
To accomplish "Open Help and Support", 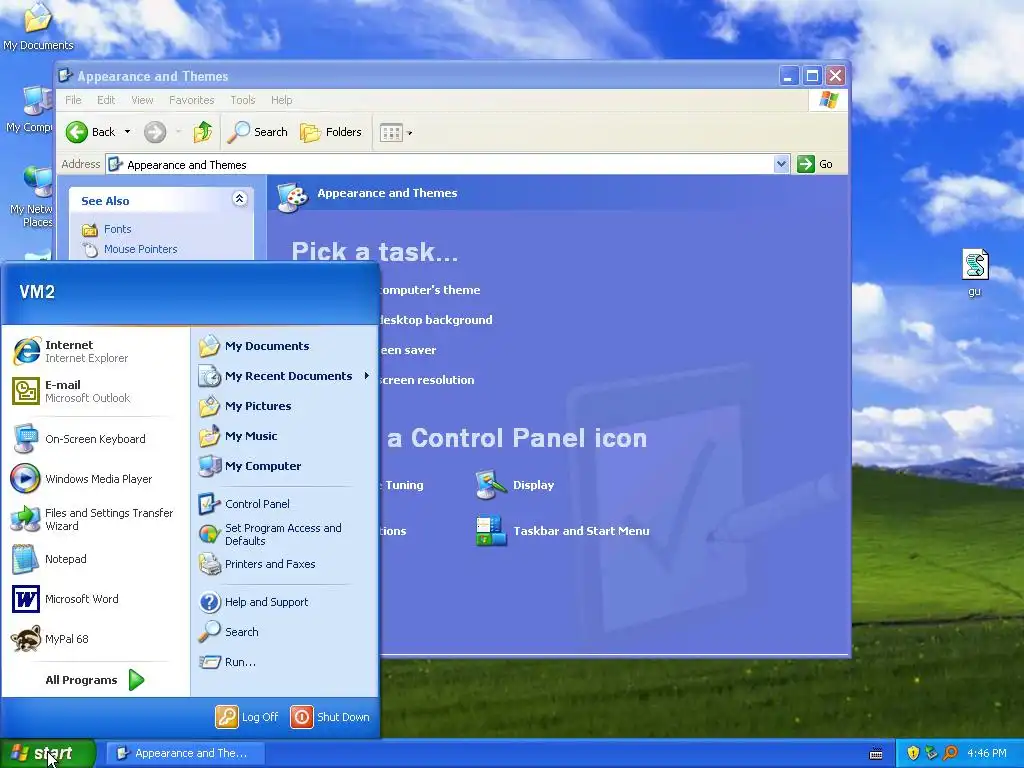I will [x=253, y=601].
